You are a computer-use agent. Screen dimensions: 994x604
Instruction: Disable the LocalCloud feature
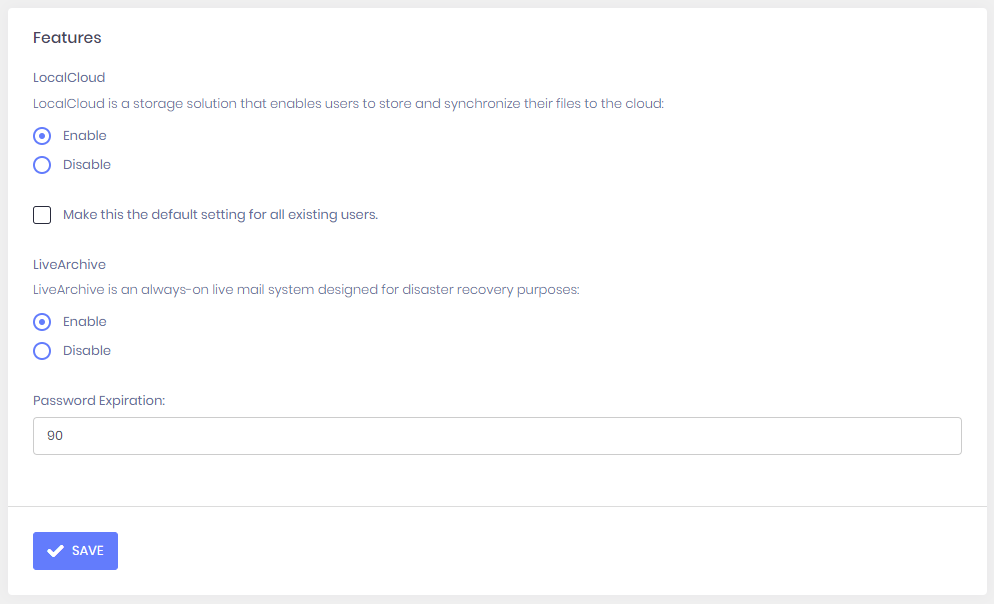click(41, 164)
